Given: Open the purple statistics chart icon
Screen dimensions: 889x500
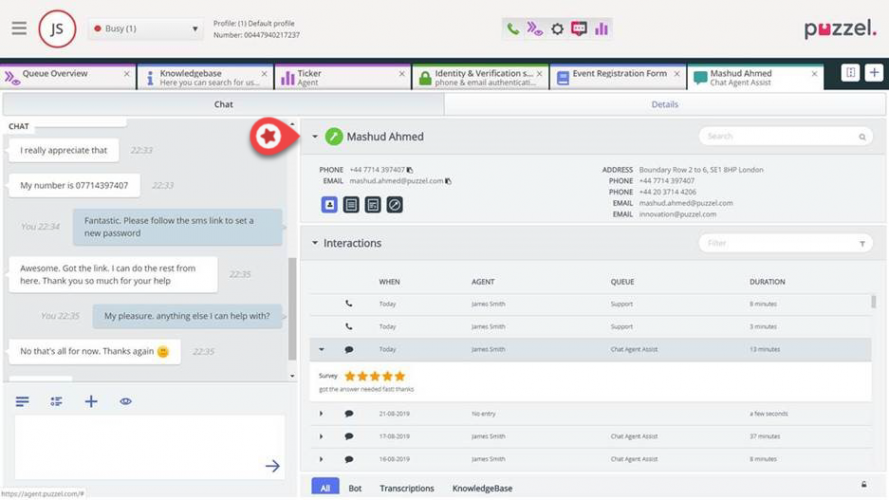Looking at the screenshot, I should (601, 29).
